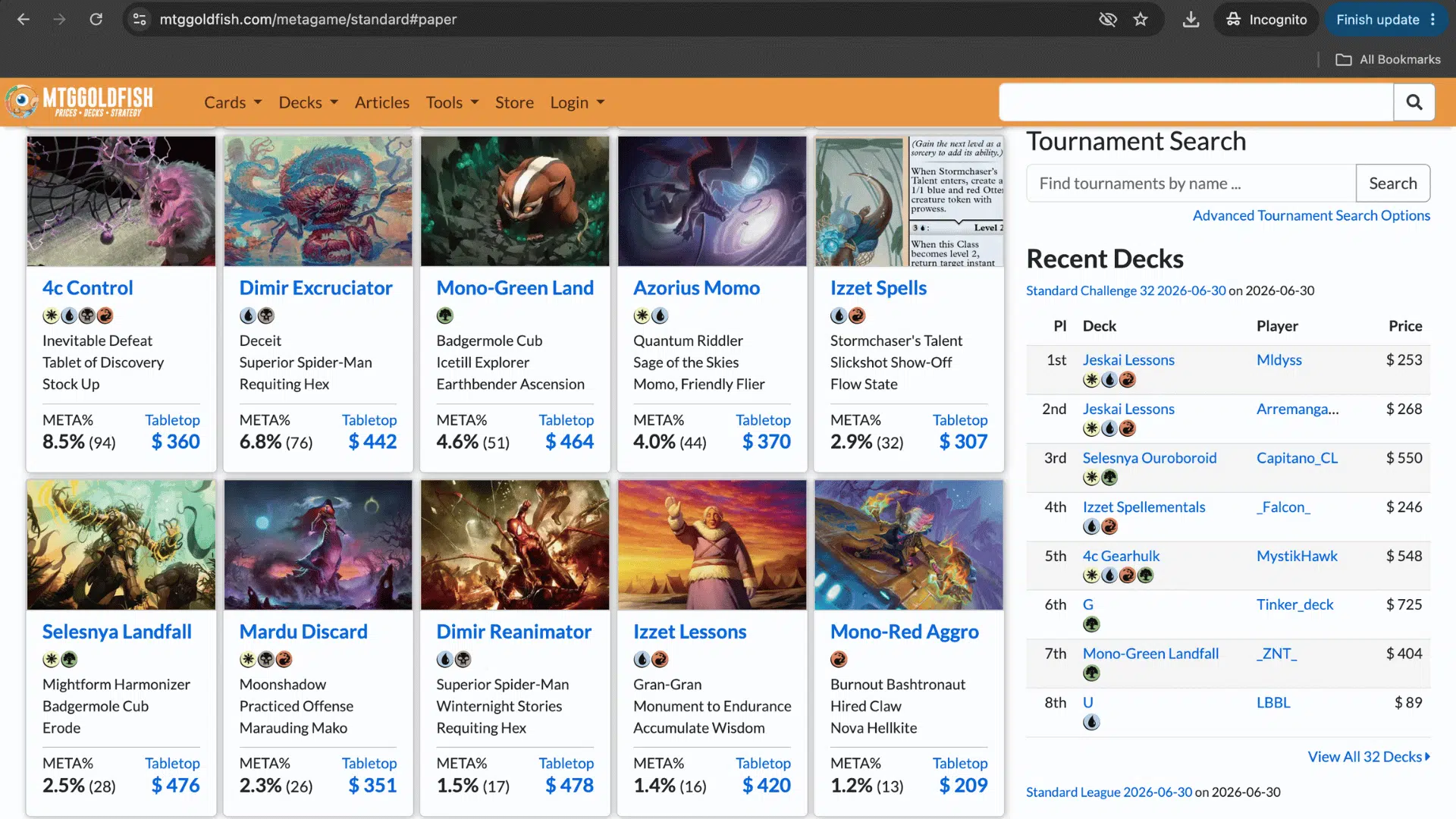Click the red mana symbol under Izzet Lessons

(x=660, y=659)
